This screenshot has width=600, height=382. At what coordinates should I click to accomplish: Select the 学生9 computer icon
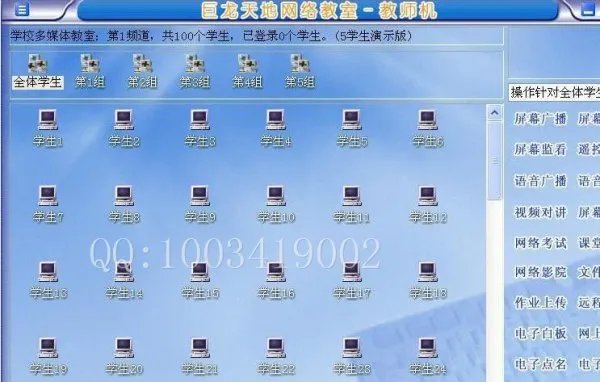point(200,196)
